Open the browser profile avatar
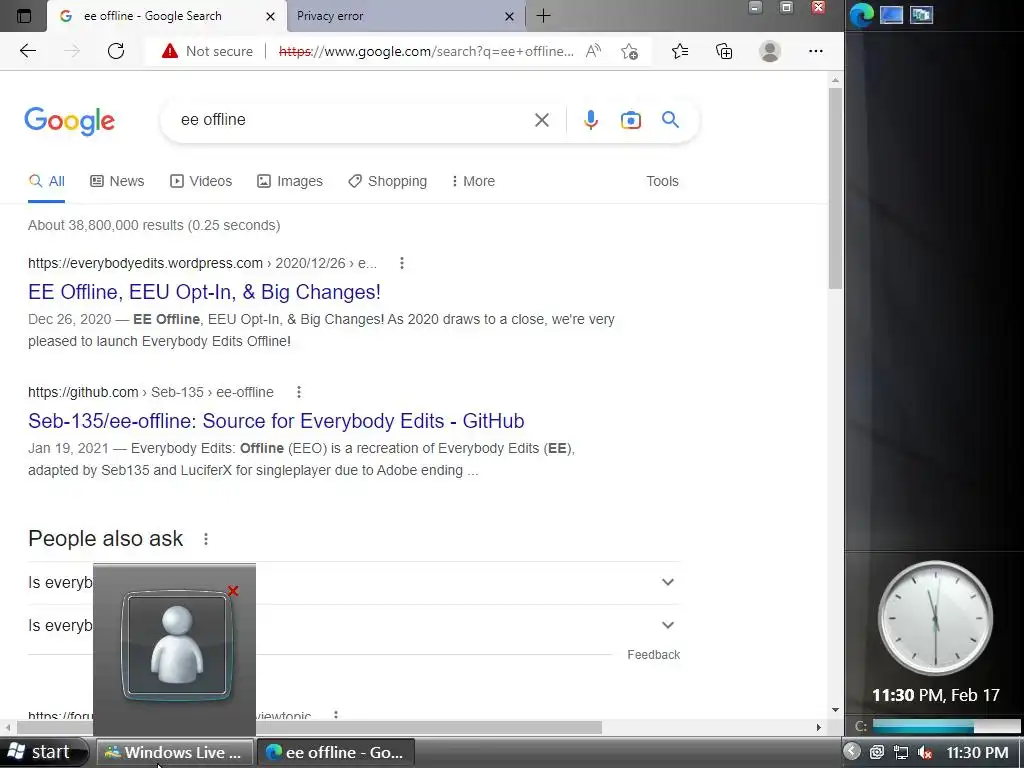Viewport: 1024px width, 768px height. tap(770, 51)
